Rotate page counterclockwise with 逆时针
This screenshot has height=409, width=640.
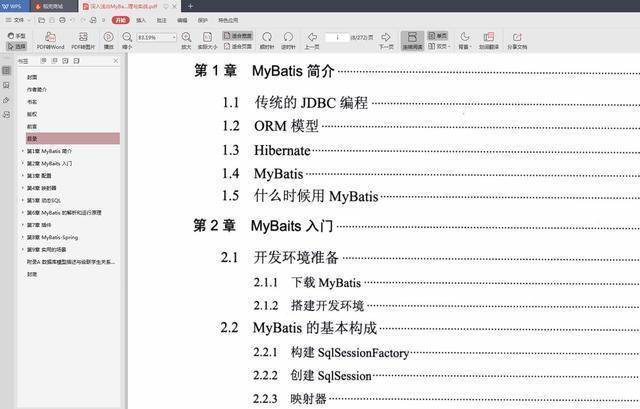(288, 37)
